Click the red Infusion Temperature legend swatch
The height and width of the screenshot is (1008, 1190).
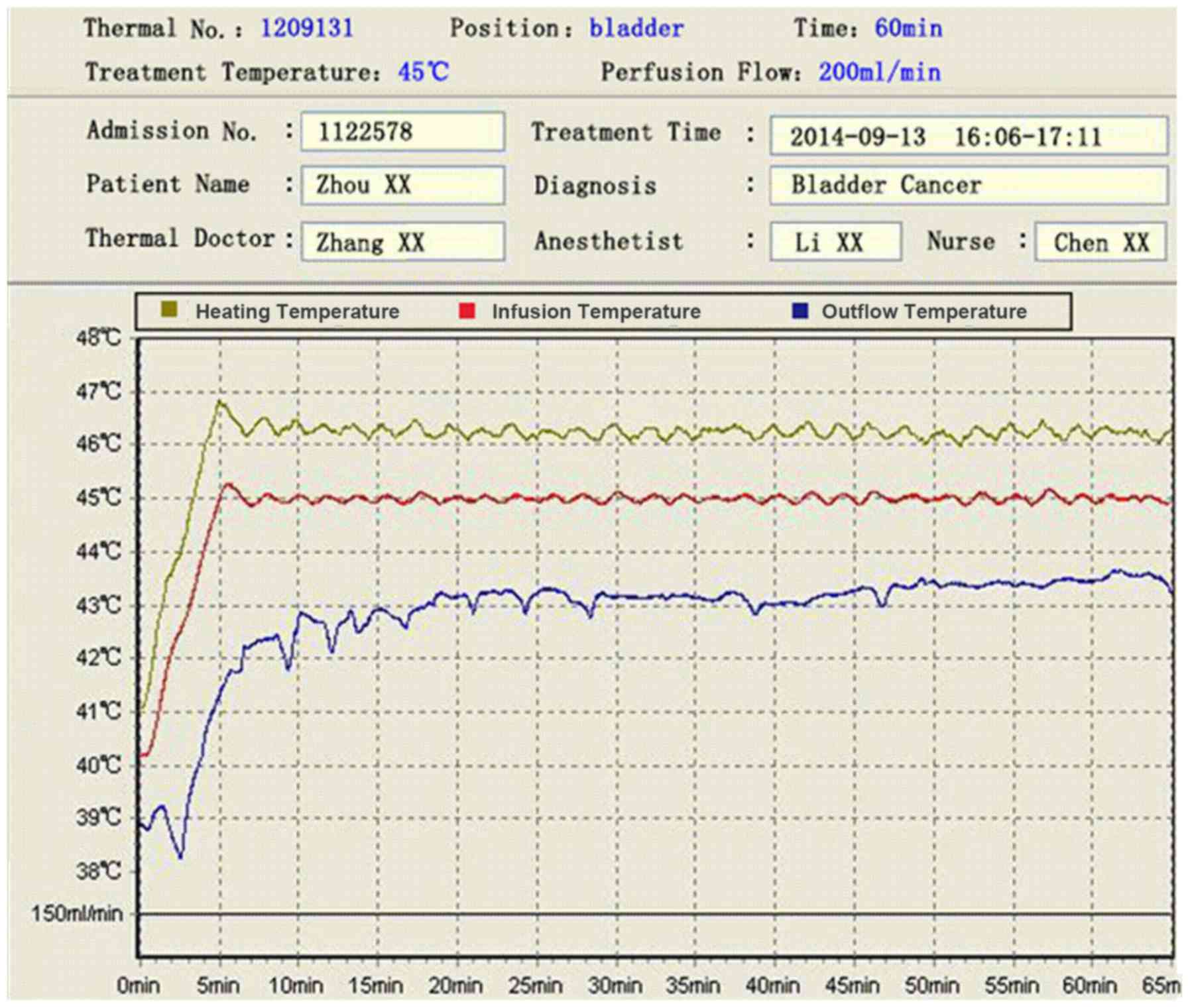(467, 311)
